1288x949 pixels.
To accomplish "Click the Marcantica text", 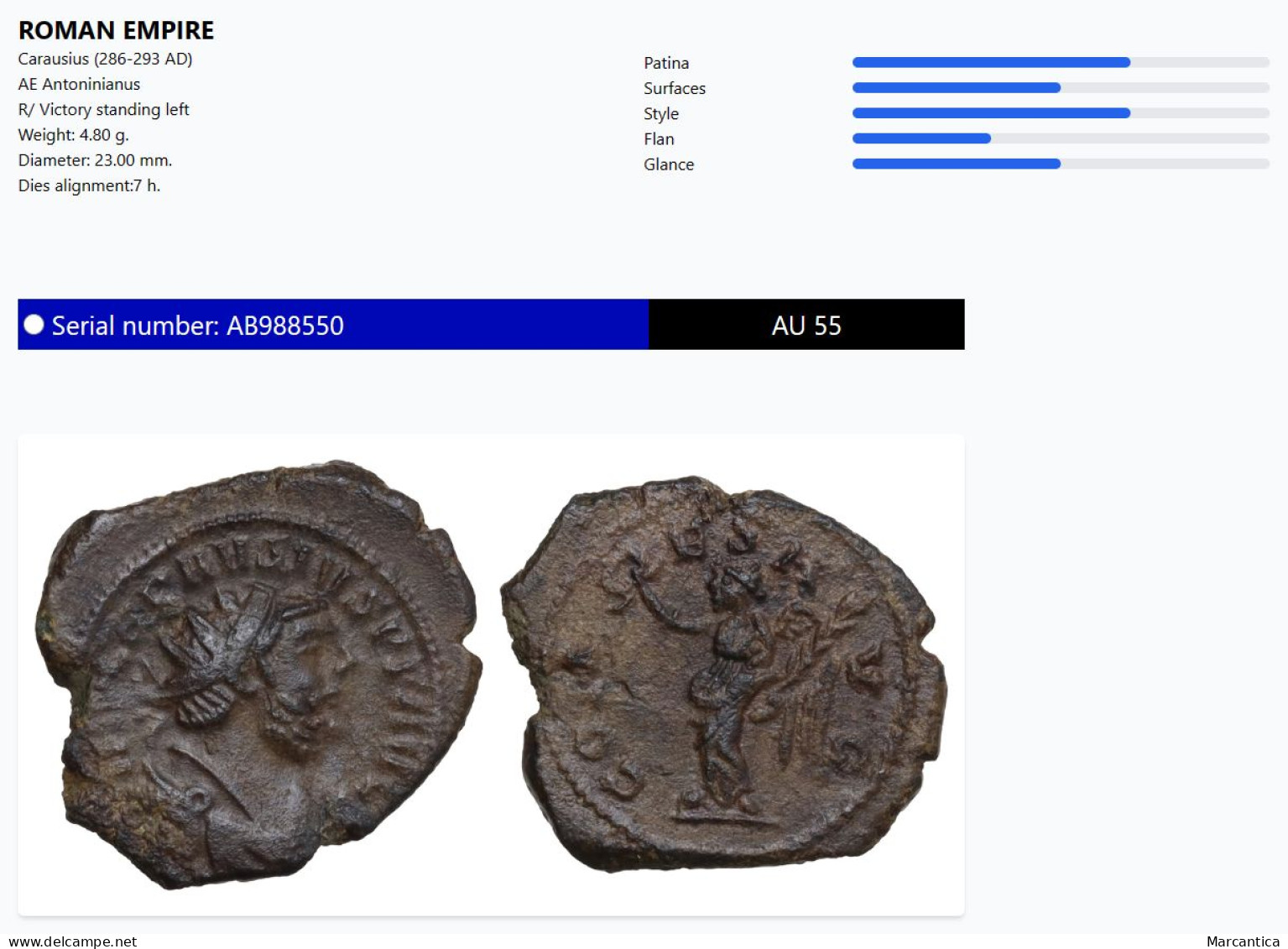I will tap(1243, 941).
